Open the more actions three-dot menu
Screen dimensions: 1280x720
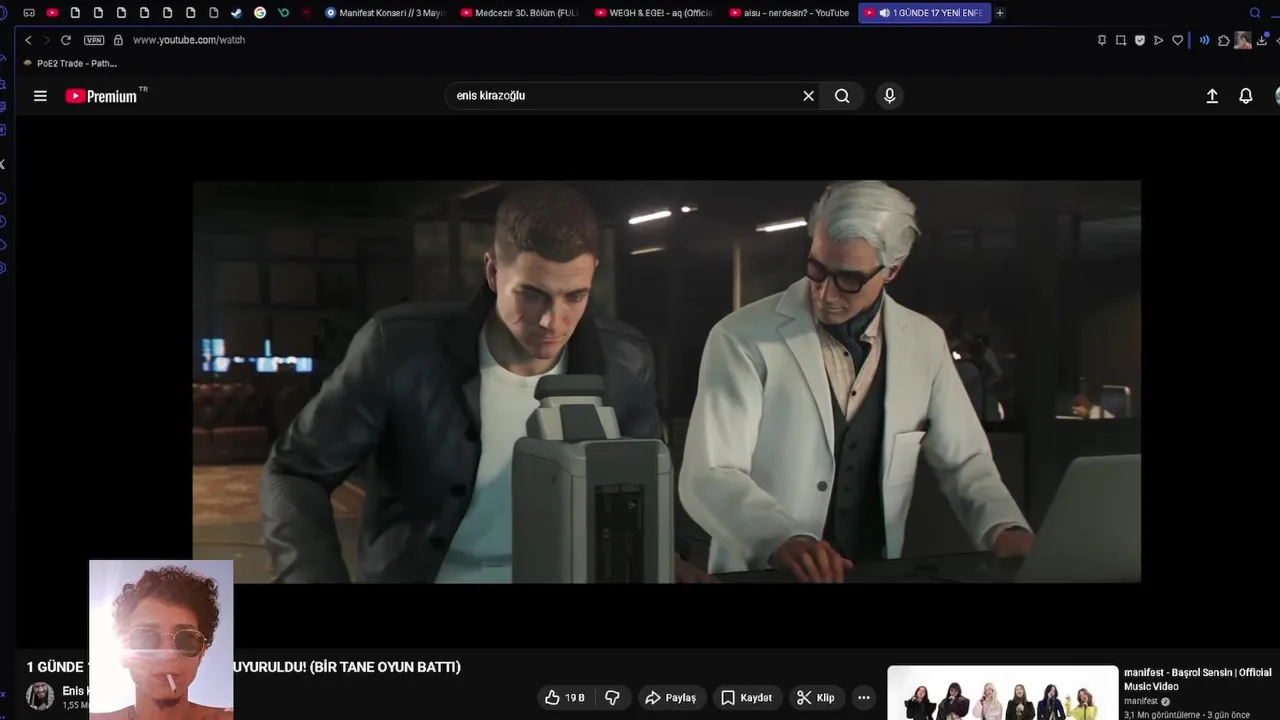click(864, 698)
